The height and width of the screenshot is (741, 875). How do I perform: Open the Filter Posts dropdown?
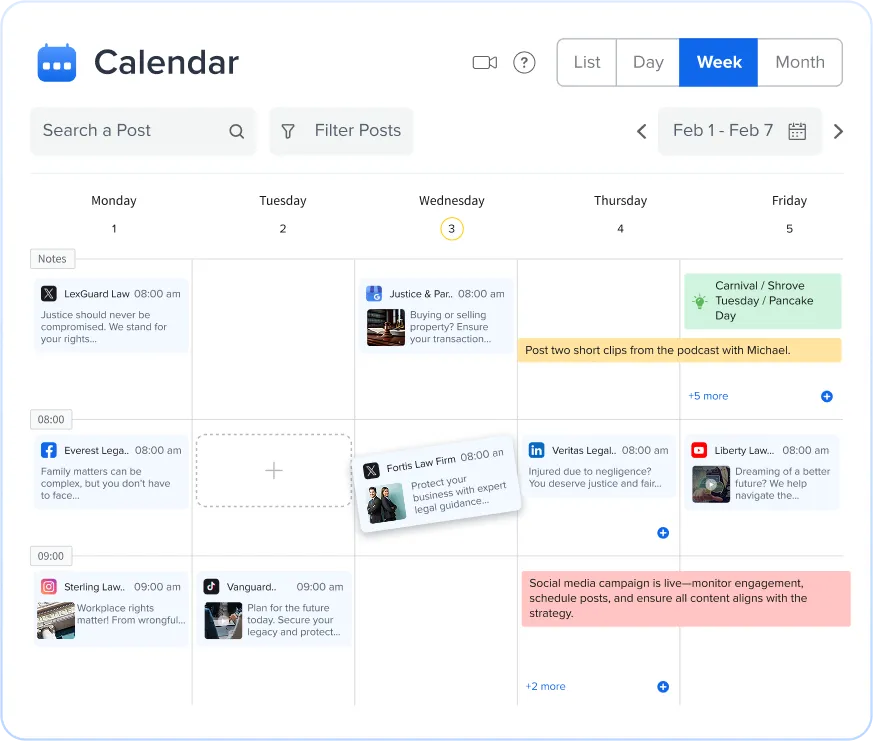point(341,131)
